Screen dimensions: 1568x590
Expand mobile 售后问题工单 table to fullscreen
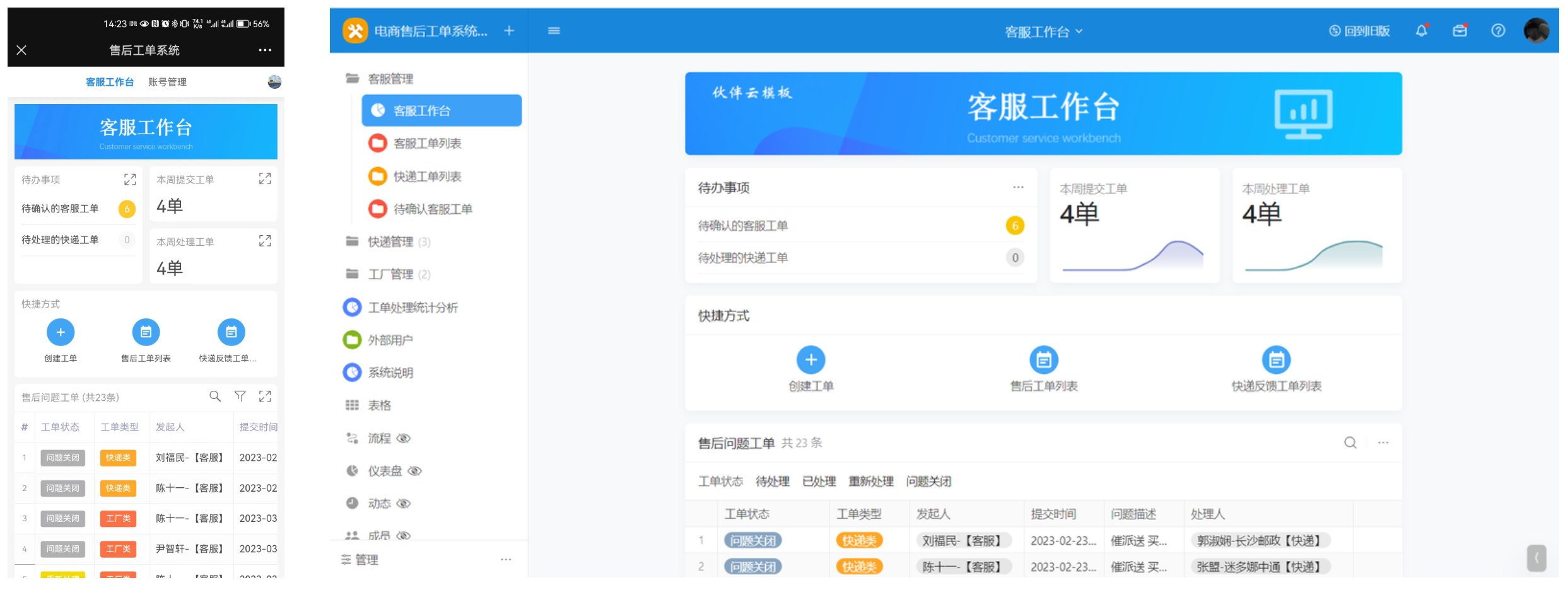(x=265, y=396)
